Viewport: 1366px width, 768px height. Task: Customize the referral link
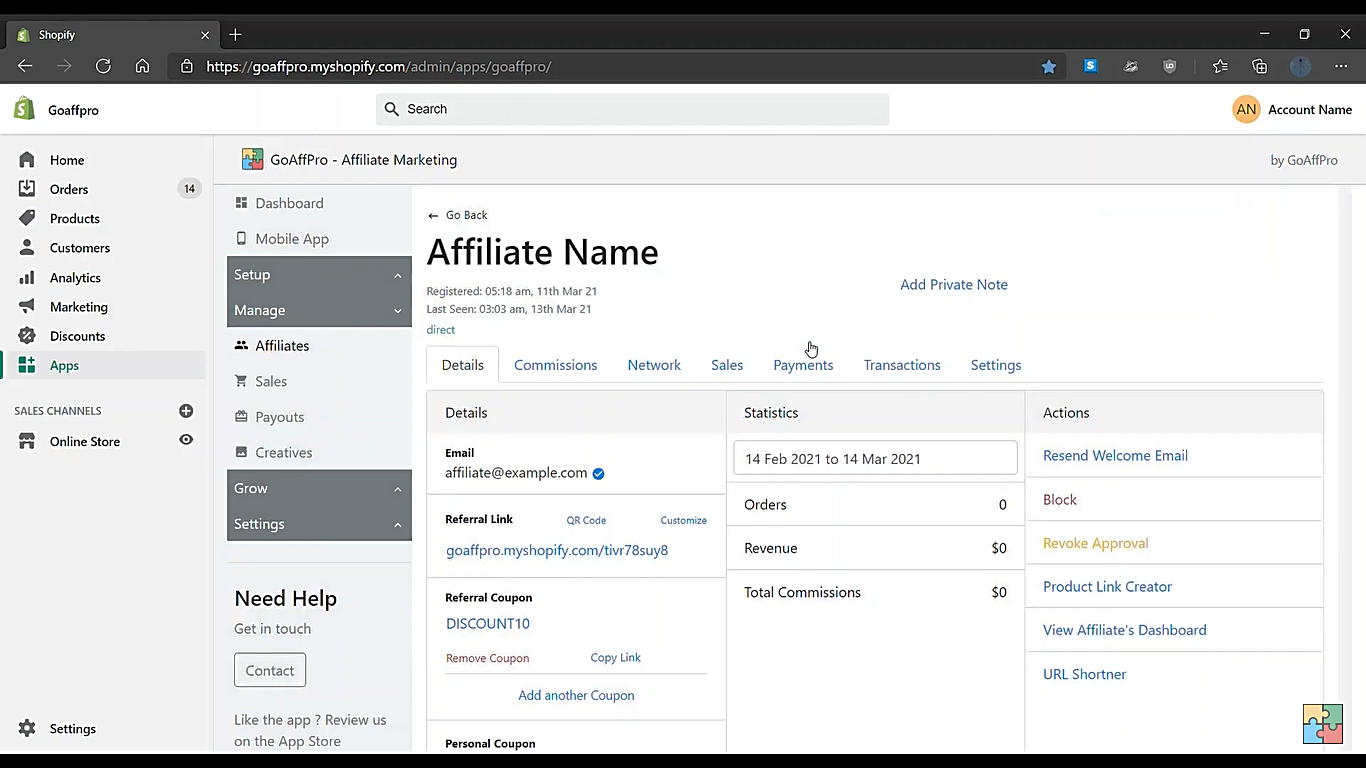[x=683, y=520]
